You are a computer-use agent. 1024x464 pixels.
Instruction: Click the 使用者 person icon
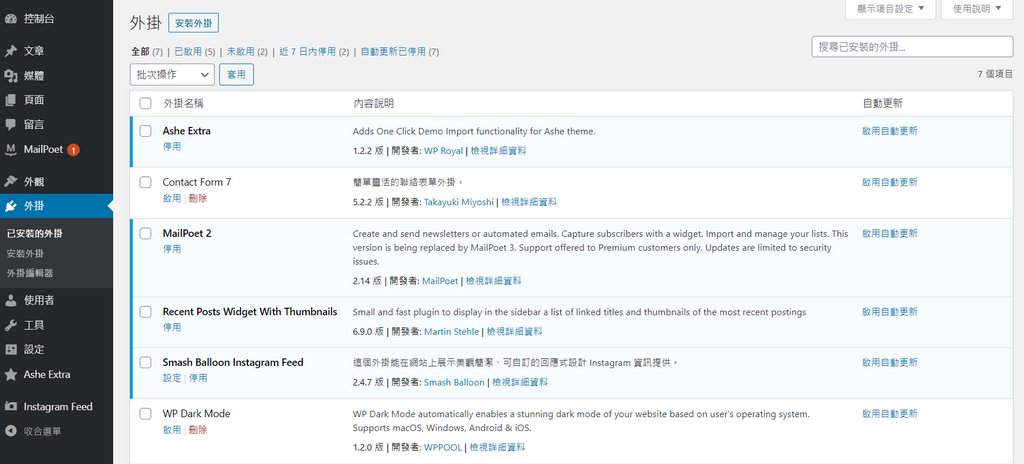pyautogui.click(x=11, y=300)
